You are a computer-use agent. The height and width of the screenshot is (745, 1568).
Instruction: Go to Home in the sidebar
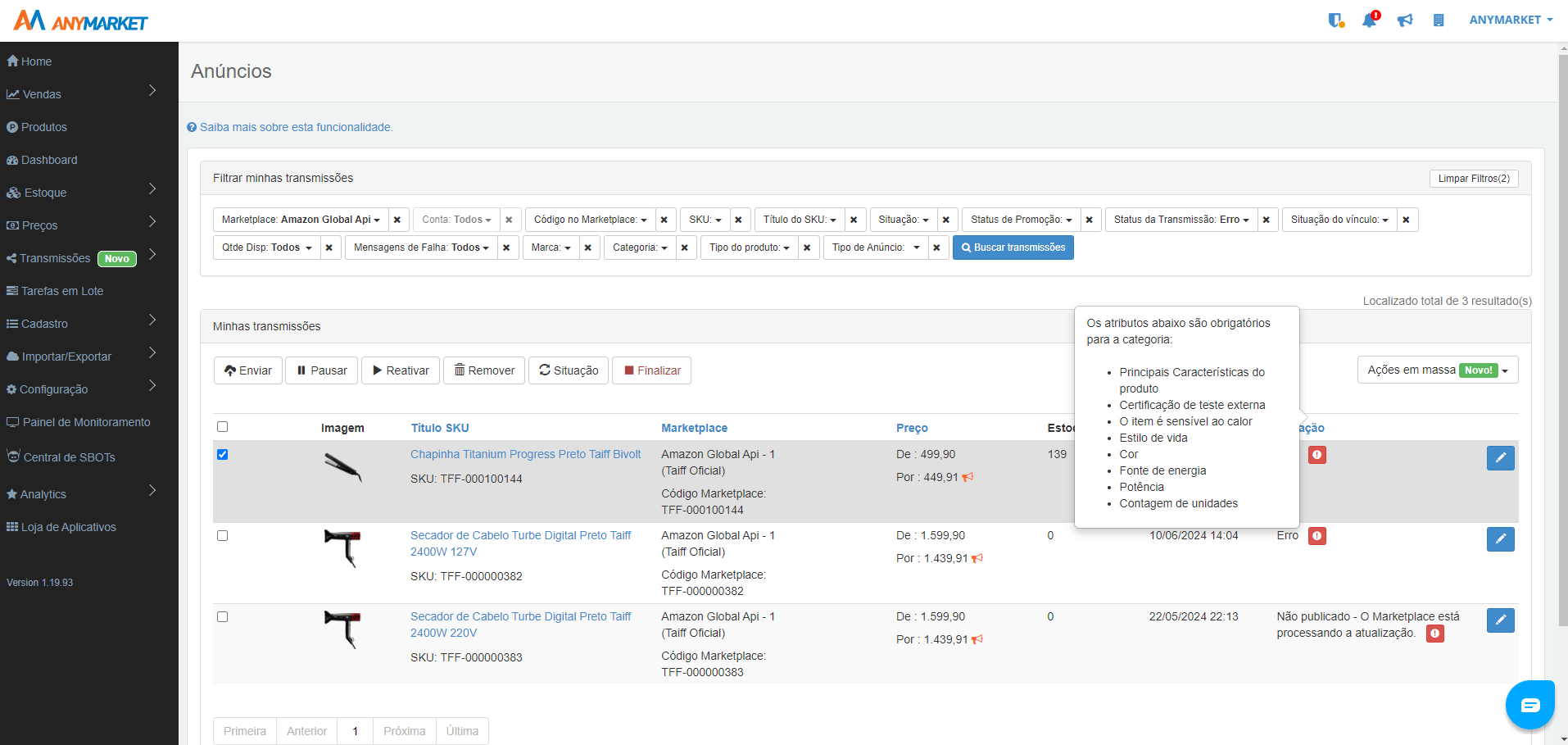[x=29, y=61]
